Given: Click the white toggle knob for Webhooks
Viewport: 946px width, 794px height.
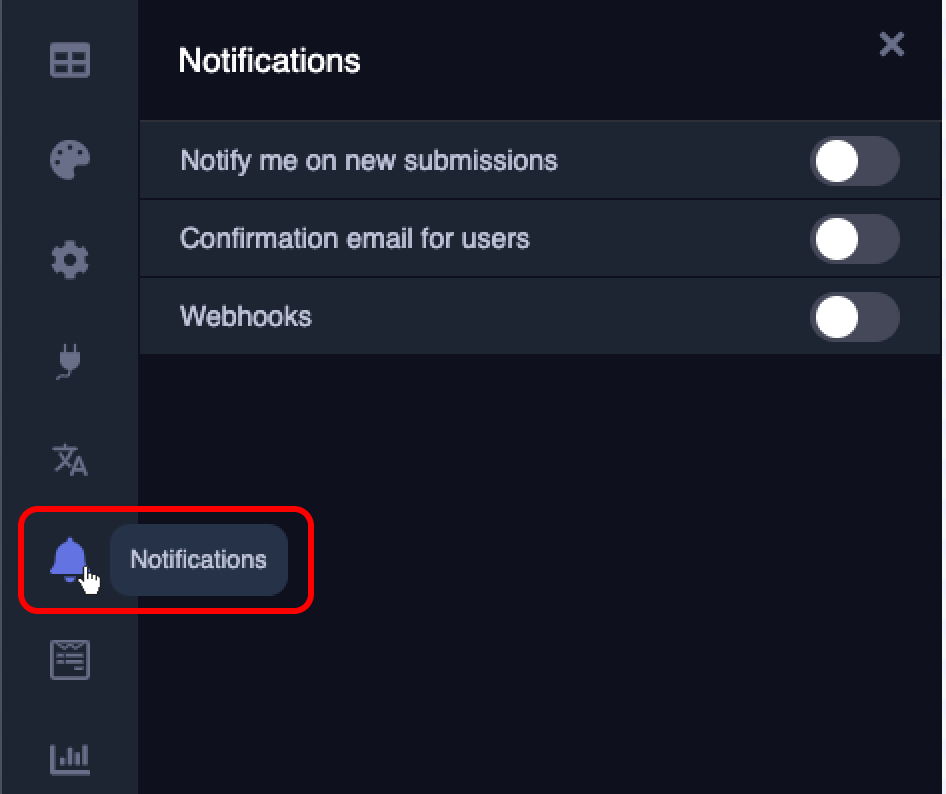Looking at the screenshot, I should (x=837, y=316).
